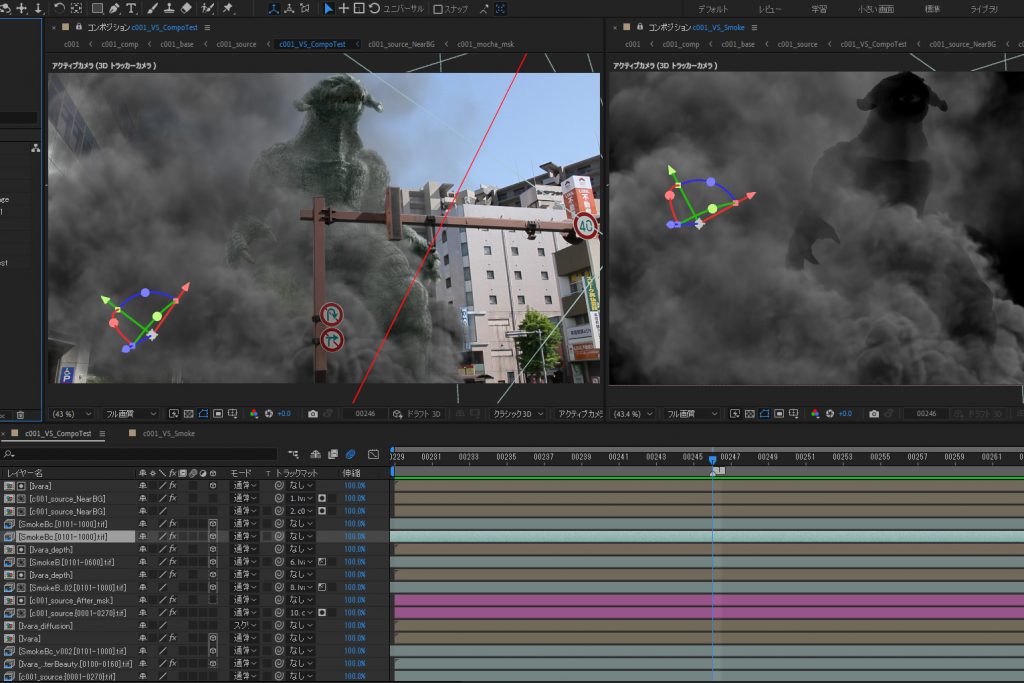Open c001_base in CompoTest viewer breadcrumb

coord(177,44)
